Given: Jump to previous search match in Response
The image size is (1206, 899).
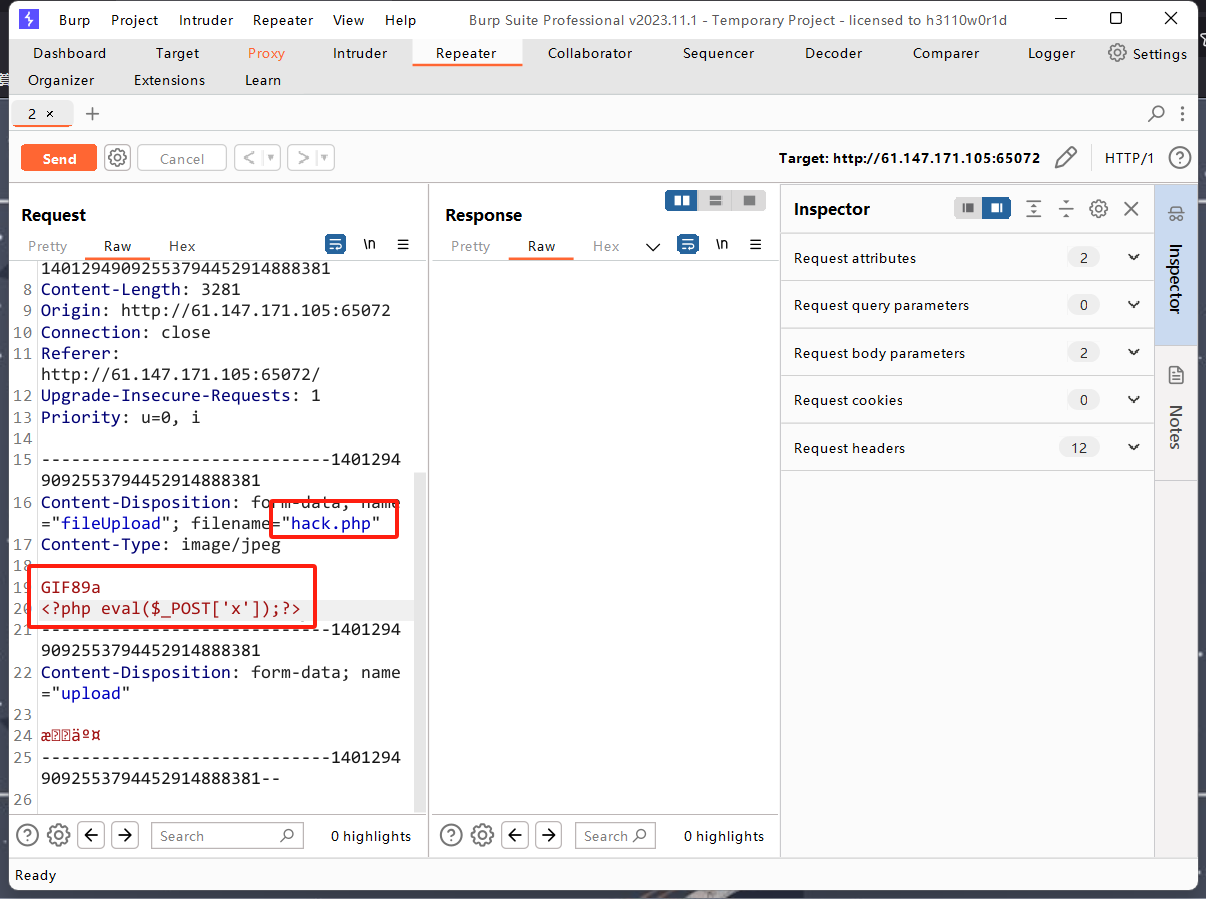Looking at the screenshot, I should pos(516,835).
